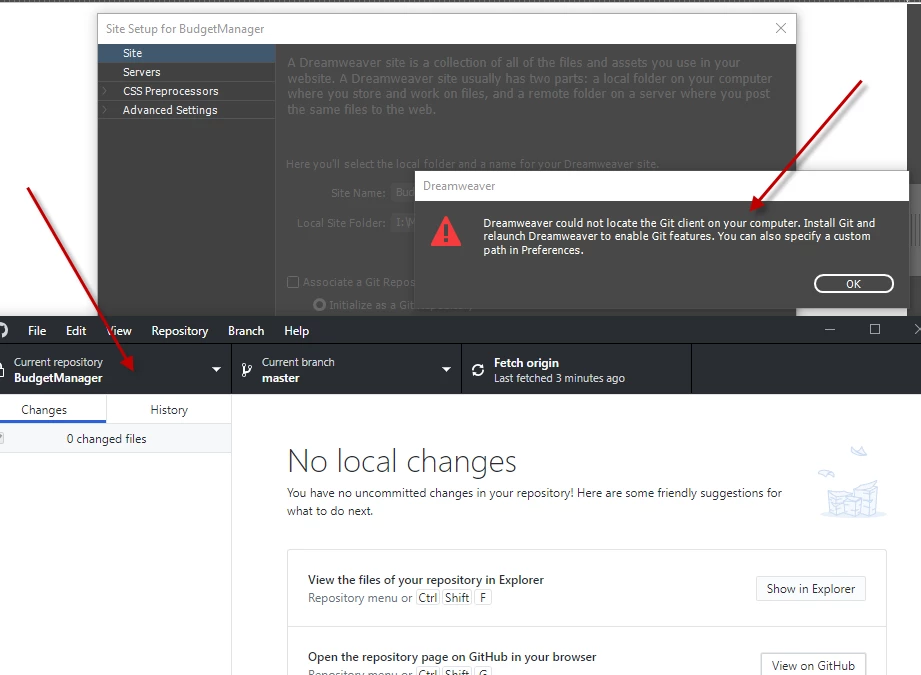The width and height of the screenshot is (921, 675).
Task: Click 'Last fetched 3 minutes ago' text
Action: pos(559,378)
